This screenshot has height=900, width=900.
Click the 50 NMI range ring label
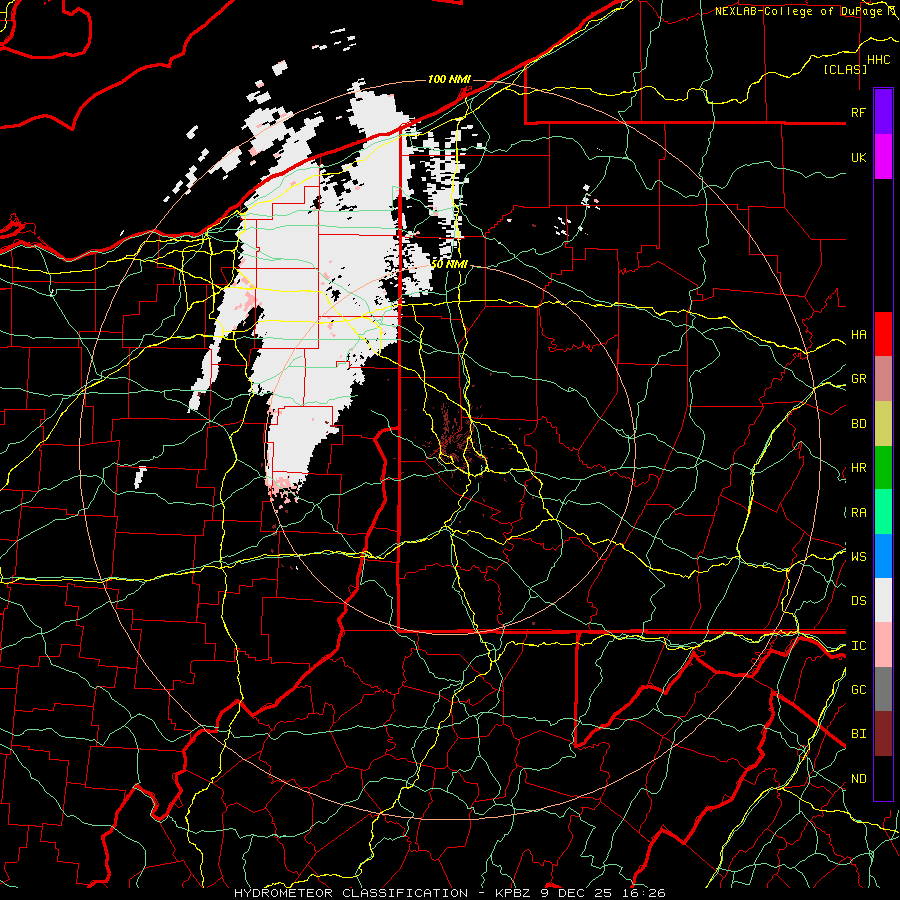(449, 264)
